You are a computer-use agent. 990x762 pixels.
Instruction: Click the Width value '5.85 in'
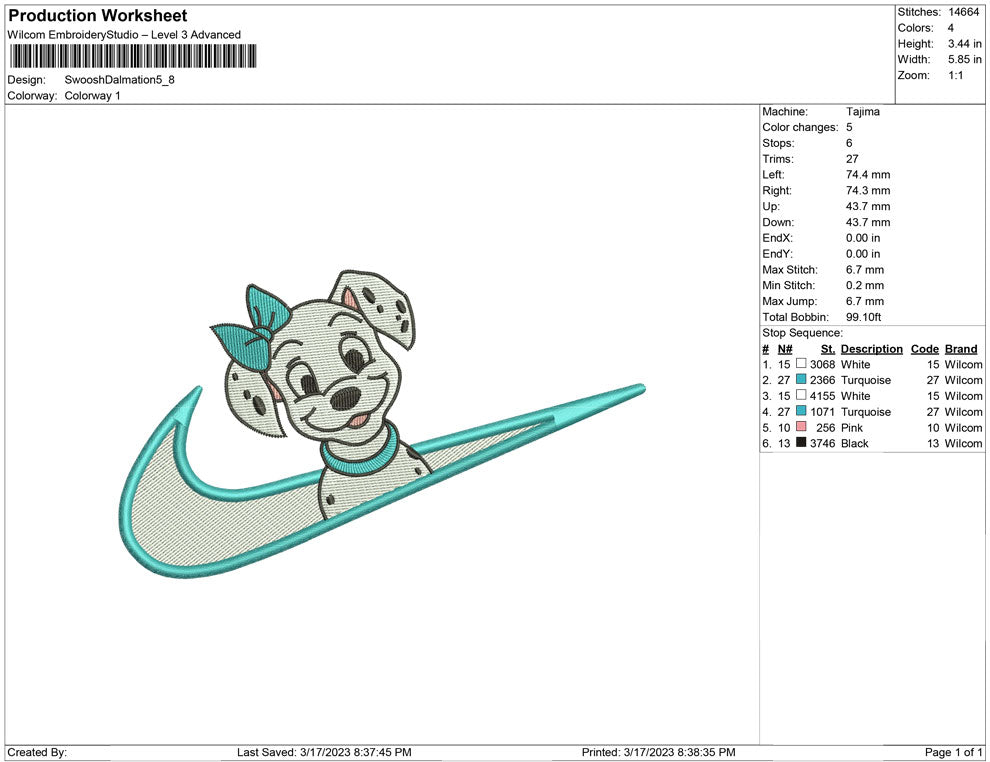coord(964,59)
